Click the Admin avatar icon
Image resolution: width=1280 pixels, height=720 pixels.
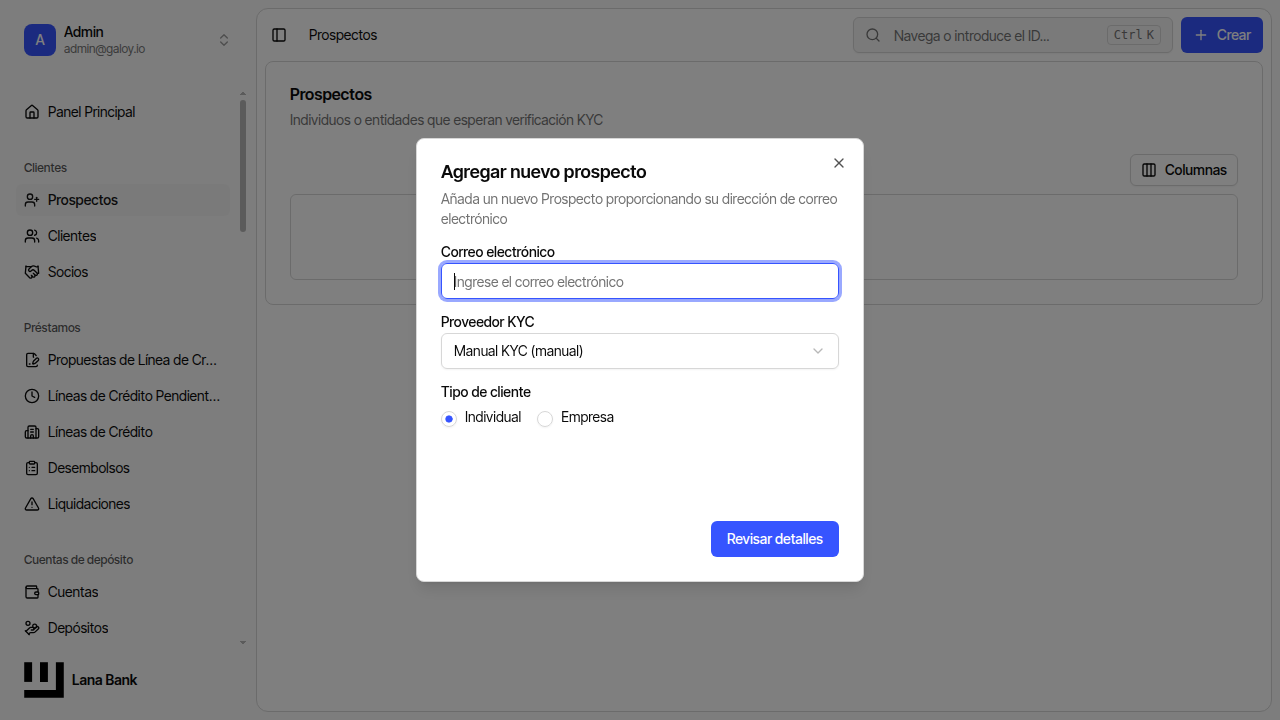click(40, 40)
